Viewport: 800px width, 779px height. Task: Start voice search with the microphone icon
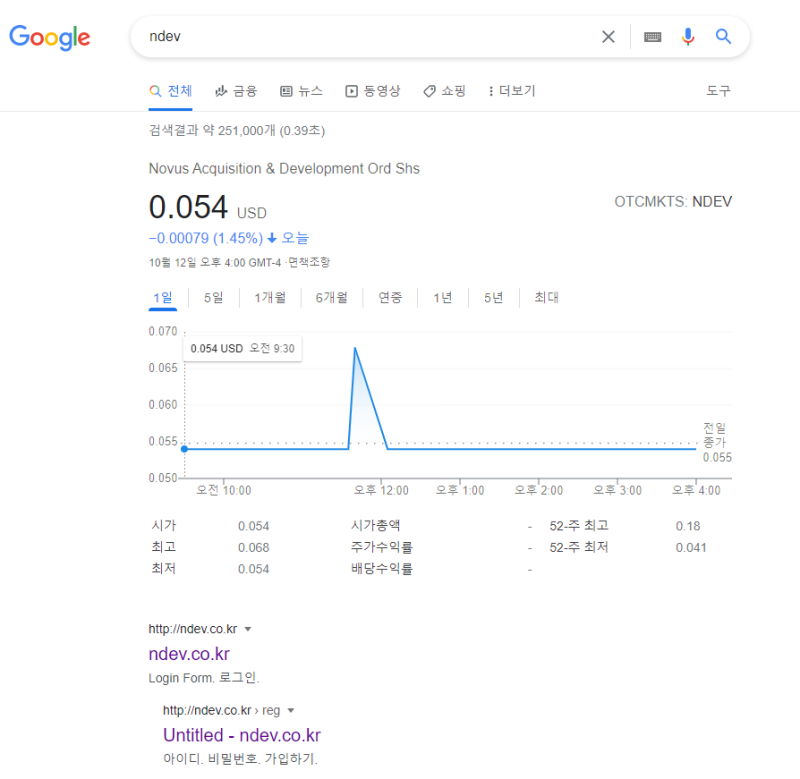(688, 37)
